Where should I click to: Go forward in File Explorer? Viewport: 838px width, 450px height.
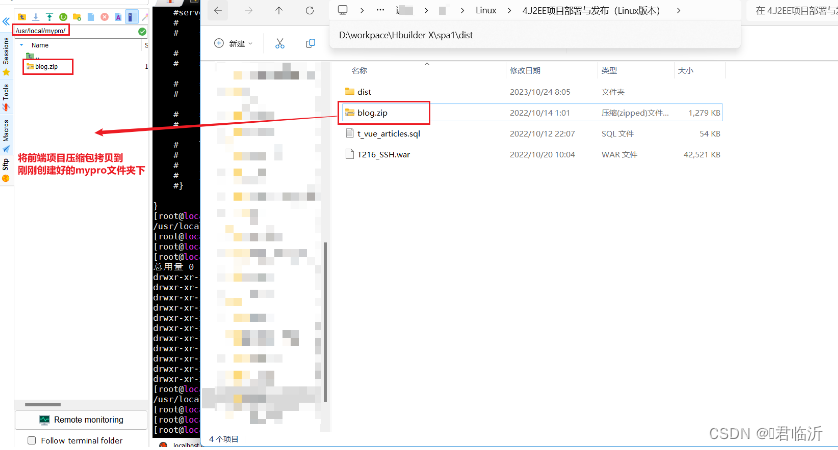tap(249, 10)
